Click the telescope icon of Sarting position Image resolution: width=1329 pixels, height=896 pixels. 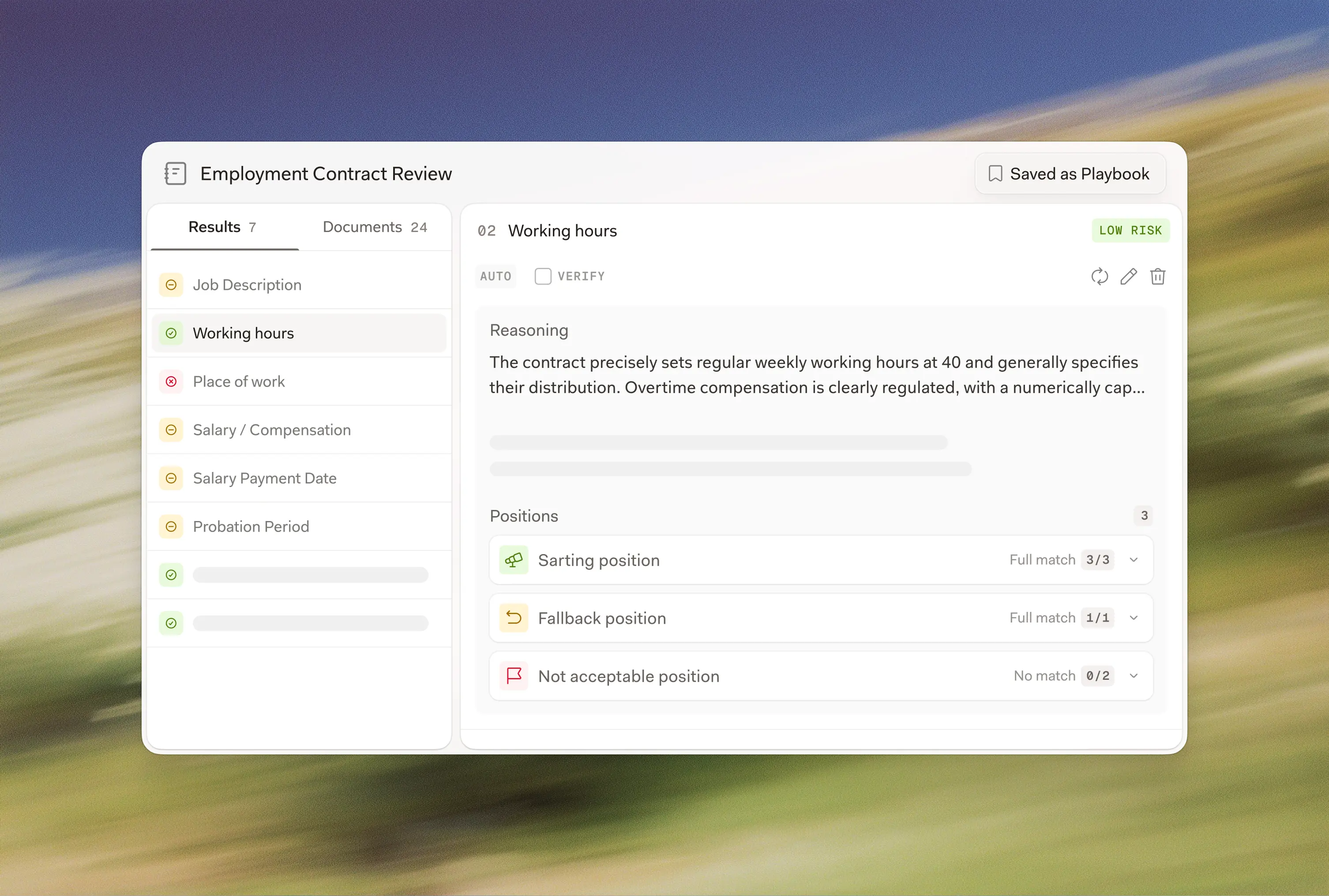(514, 560)
